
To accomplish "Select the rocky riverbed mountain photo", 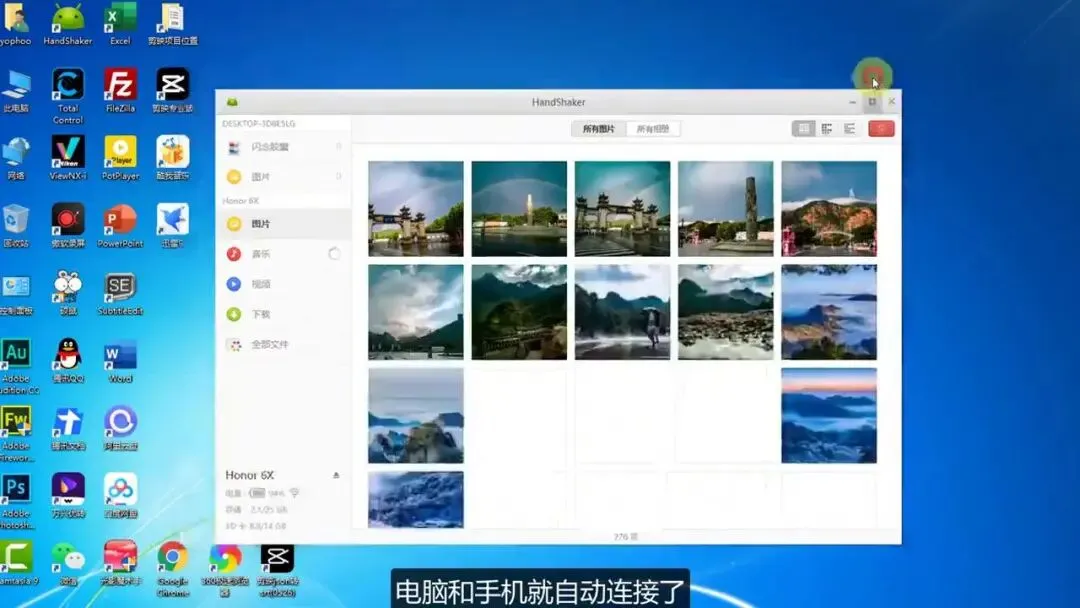I will pyautogui.click(x=725, y=312).
